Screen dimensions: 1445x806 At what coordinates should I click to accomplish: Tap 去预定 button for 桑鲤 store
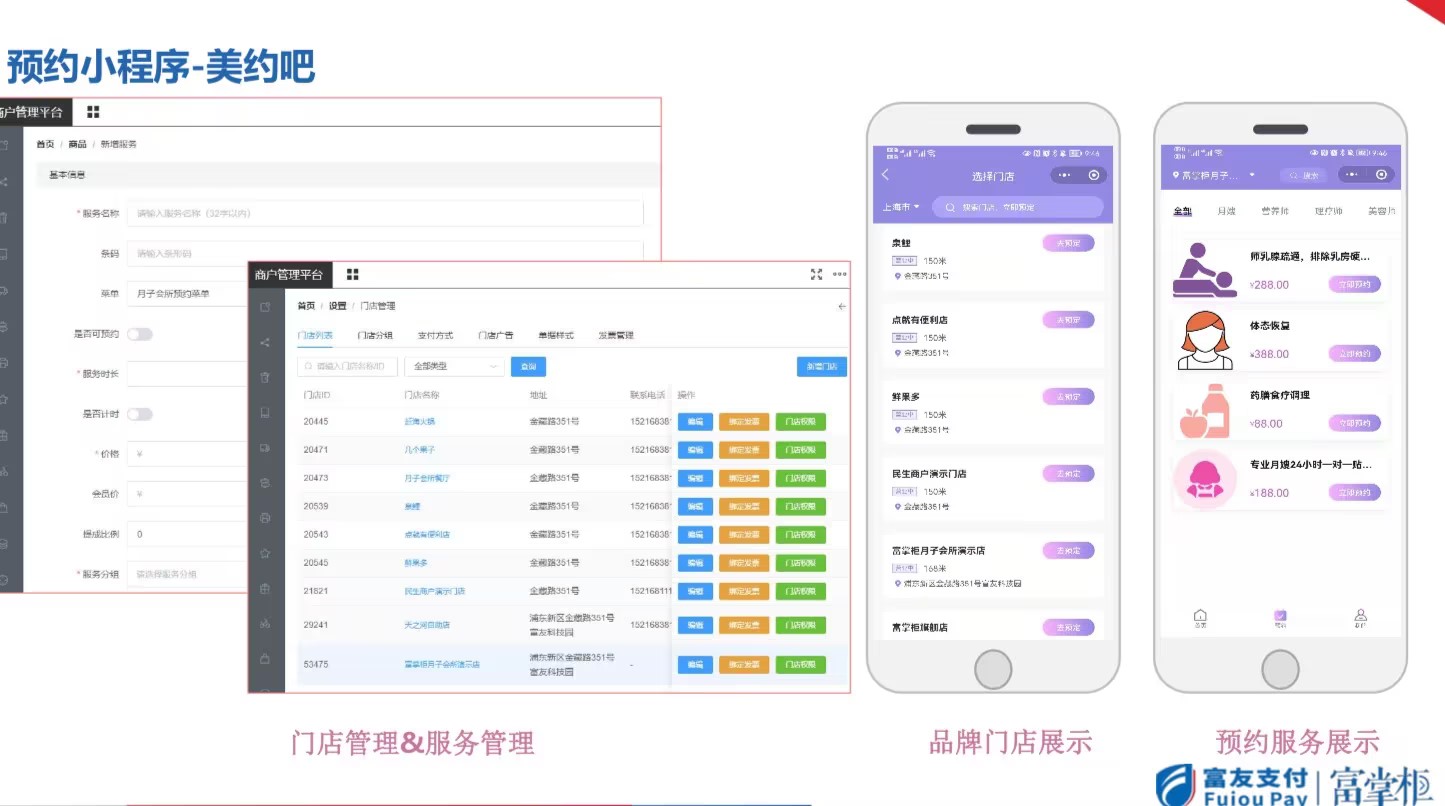coord(1068,243)
